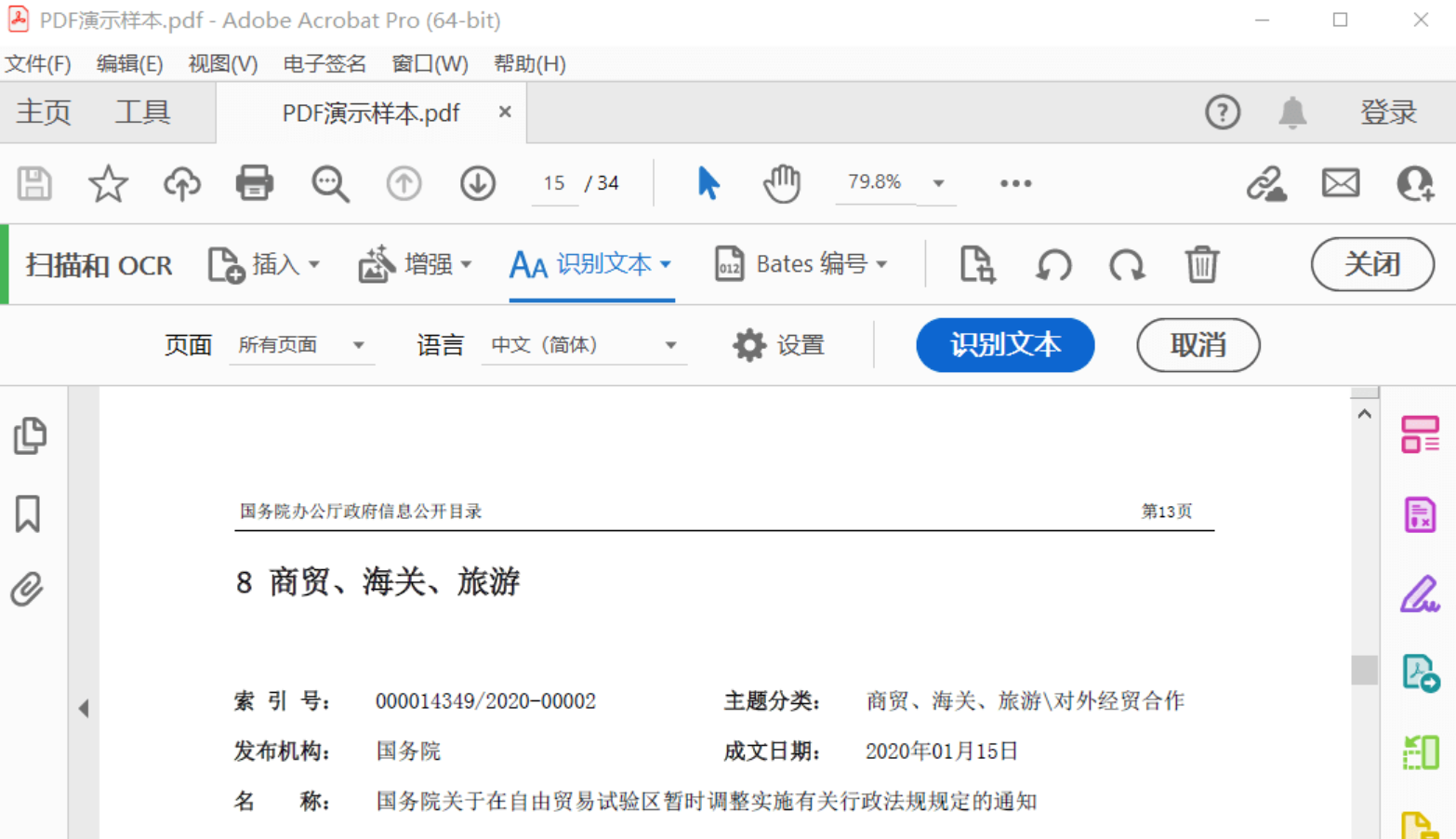
Task: Open the pink organize layout tool in right pane
Action: click(1420, 434)
